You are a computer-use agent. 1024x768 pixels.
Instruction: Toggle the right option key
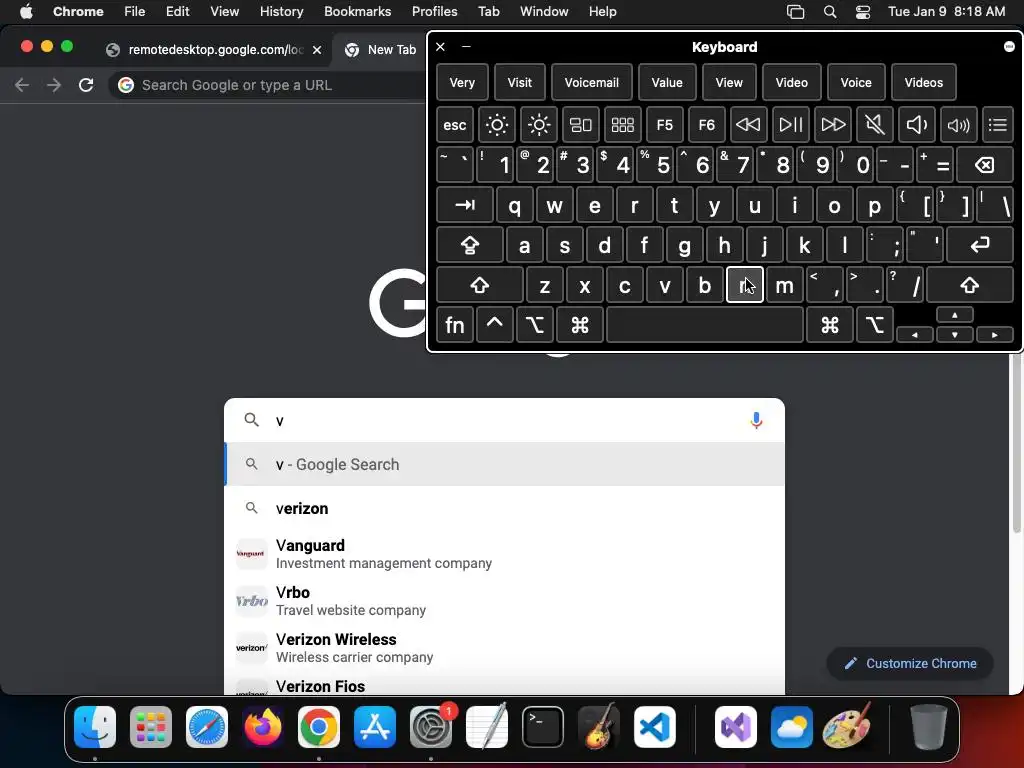874,325
